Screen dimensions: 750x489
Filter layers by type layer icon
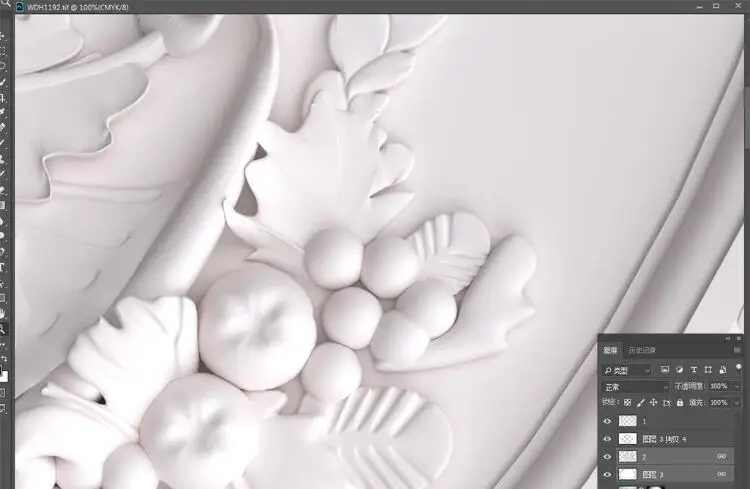[694, 369]
